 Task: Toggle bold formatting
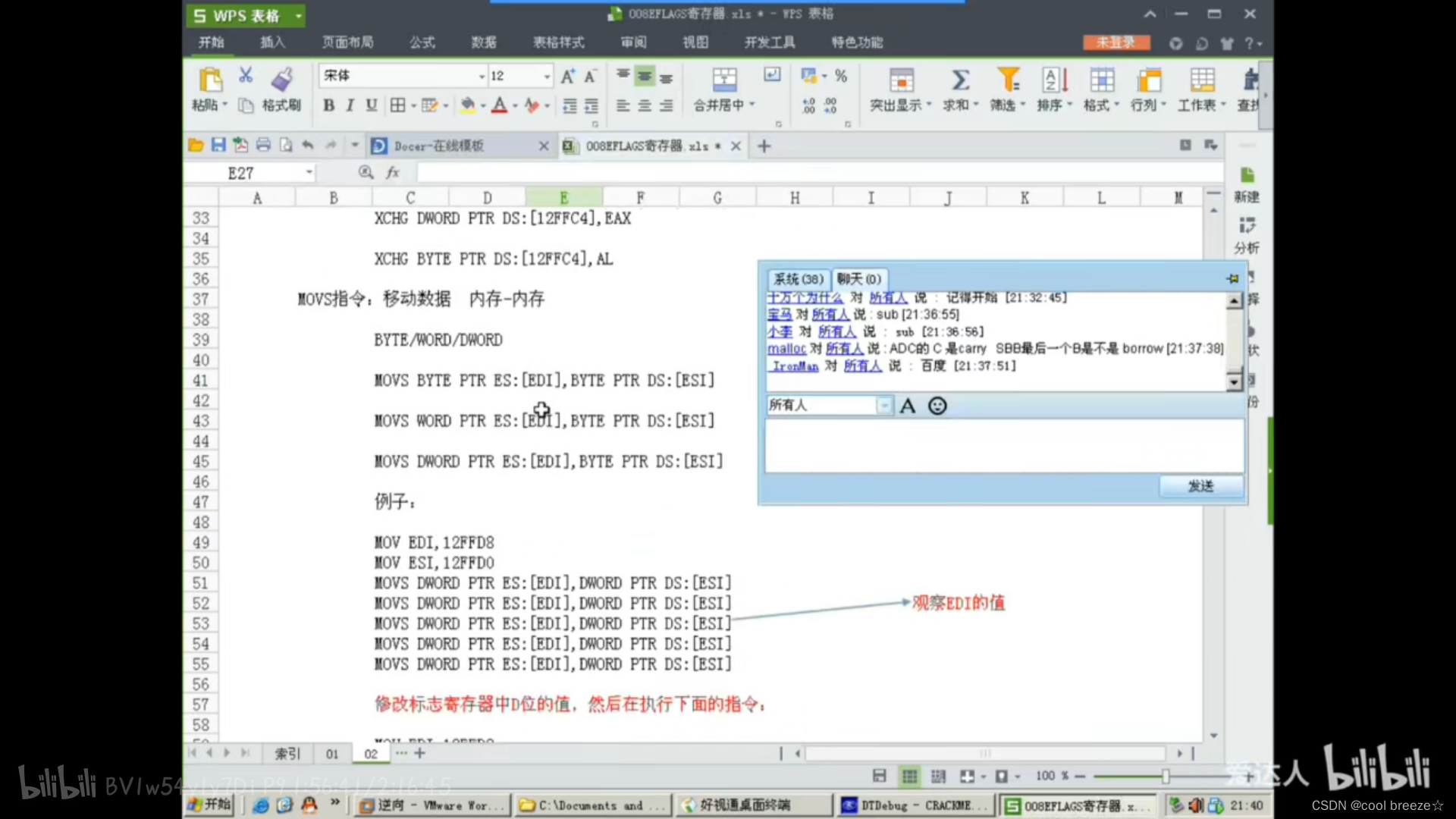tap(328, 105)
